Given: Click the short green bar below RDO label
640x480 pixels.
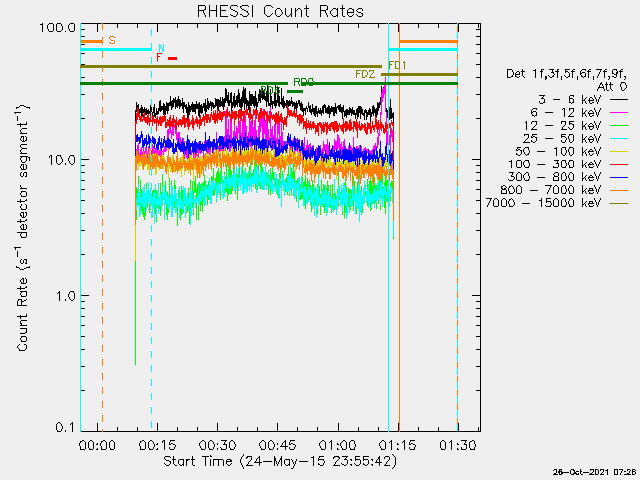Looking at the screenshot, I should (x=295, y=91).
